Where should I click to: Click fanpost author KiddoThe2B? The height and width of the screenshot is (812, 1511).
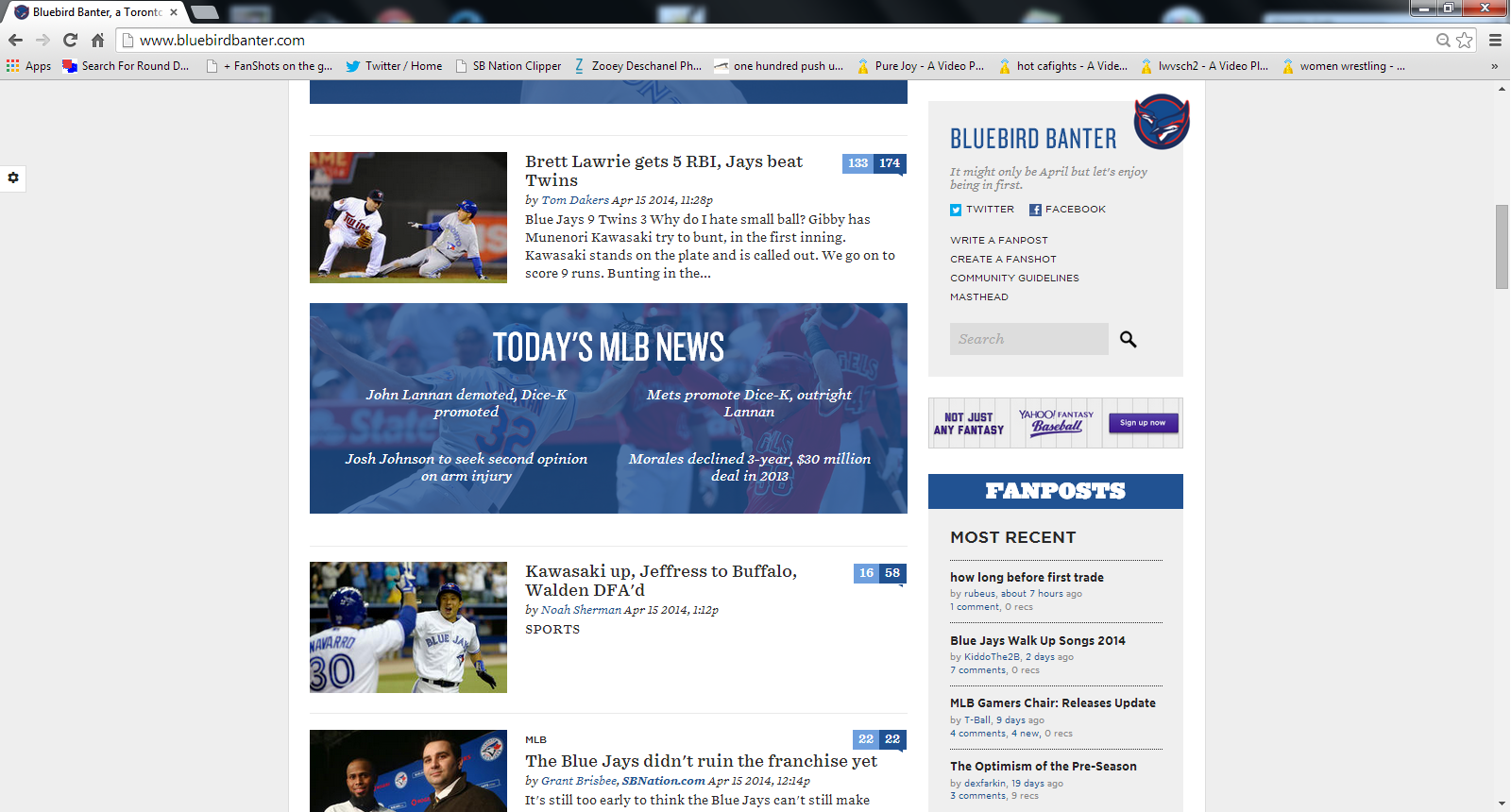(992, 657)
